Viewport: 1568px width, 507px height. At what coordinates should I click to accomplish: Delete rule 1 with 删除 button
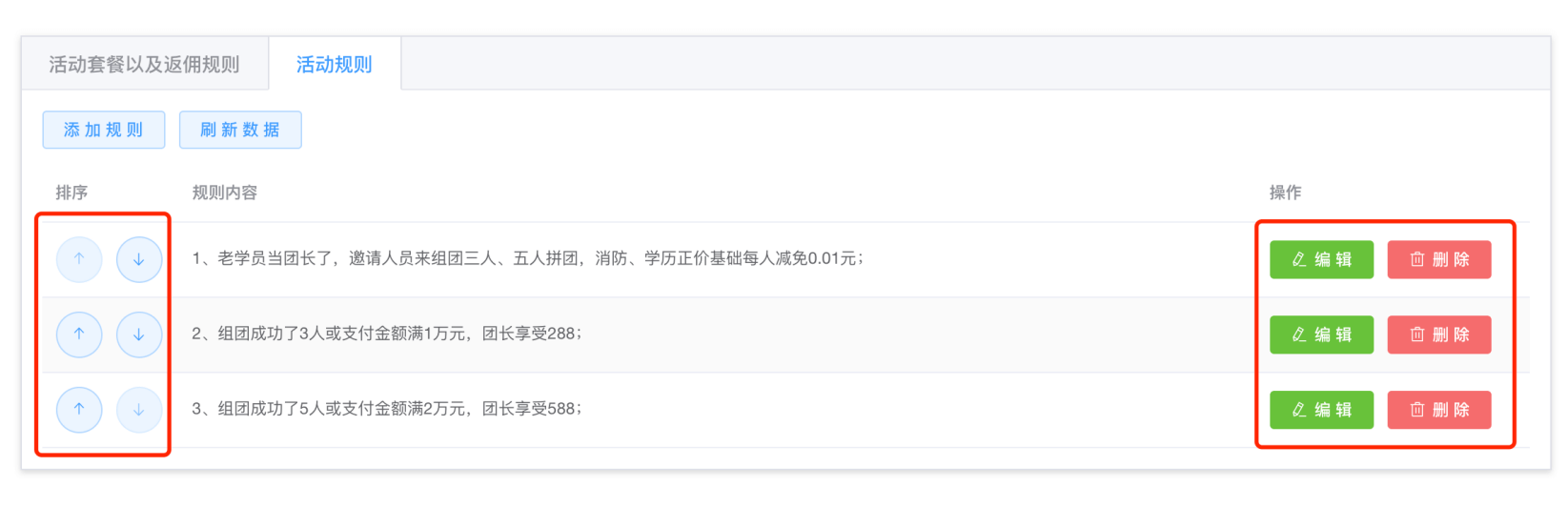point(1438,259)
